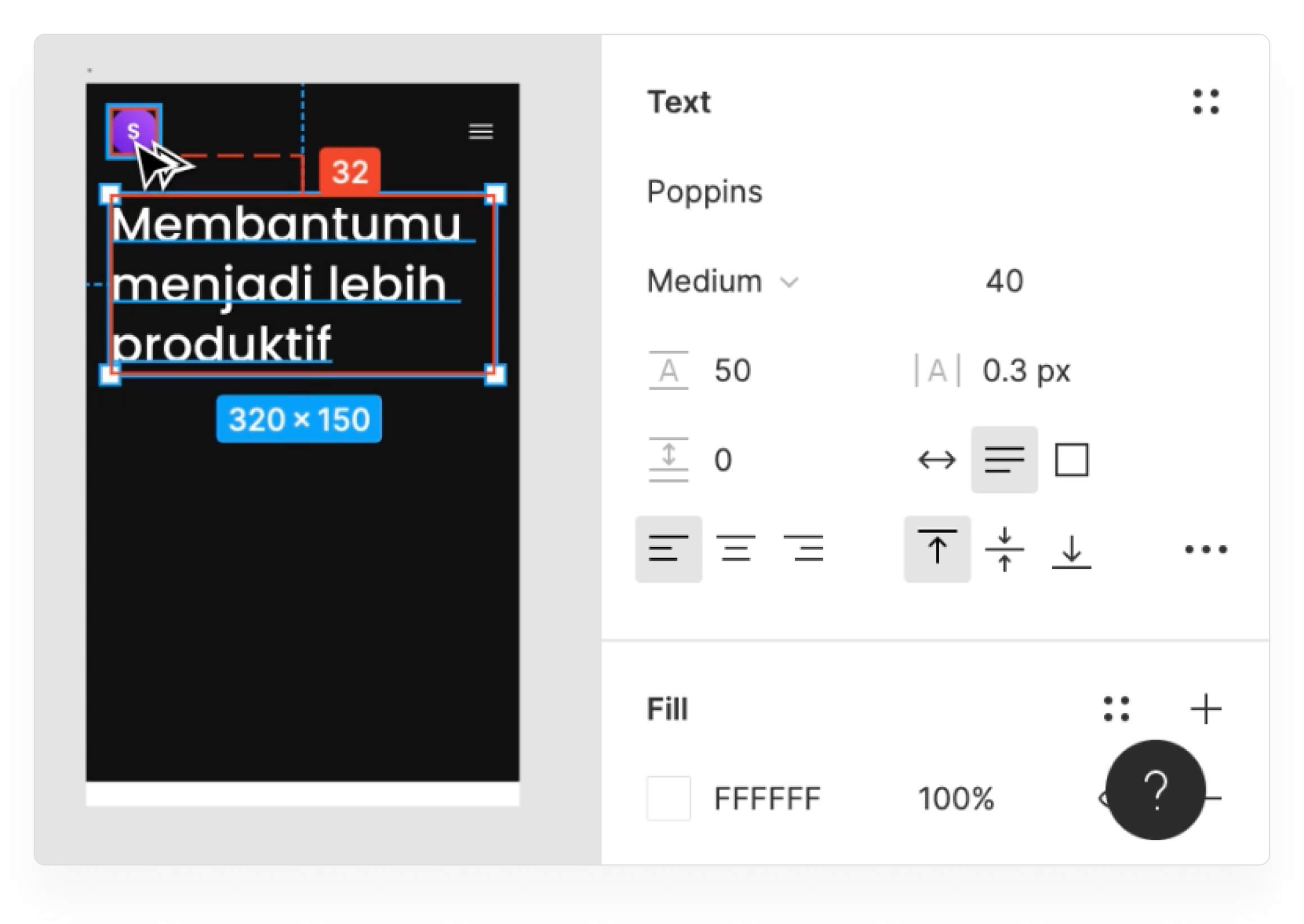1304x924 pixels.
Task: Click the paragraph spacing icon
Action: (668, 460)
